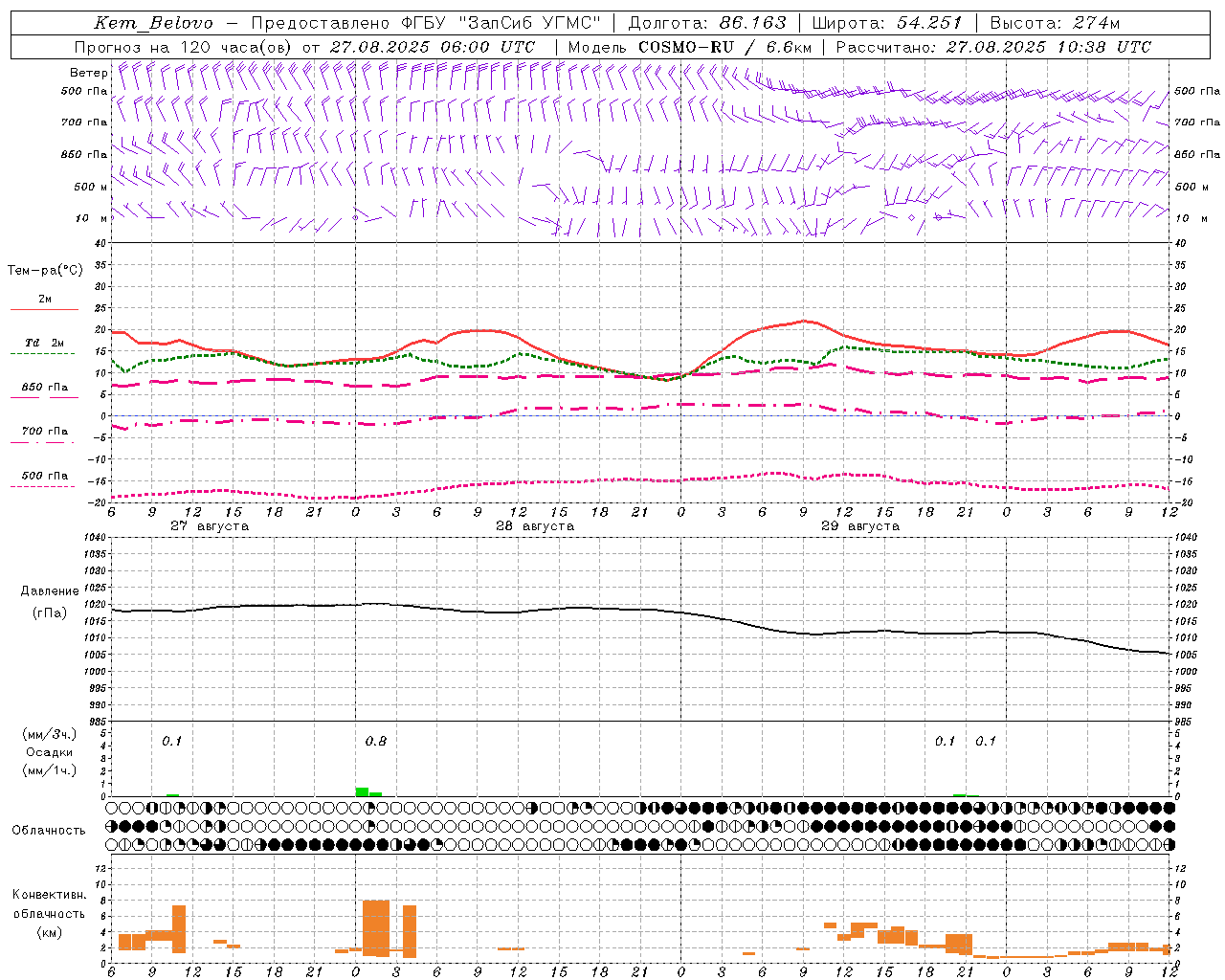This screenshot has width=1225, height=980.
Task: Select the green dashed sample under 'Td 2м'
Action: pos(42,354)
